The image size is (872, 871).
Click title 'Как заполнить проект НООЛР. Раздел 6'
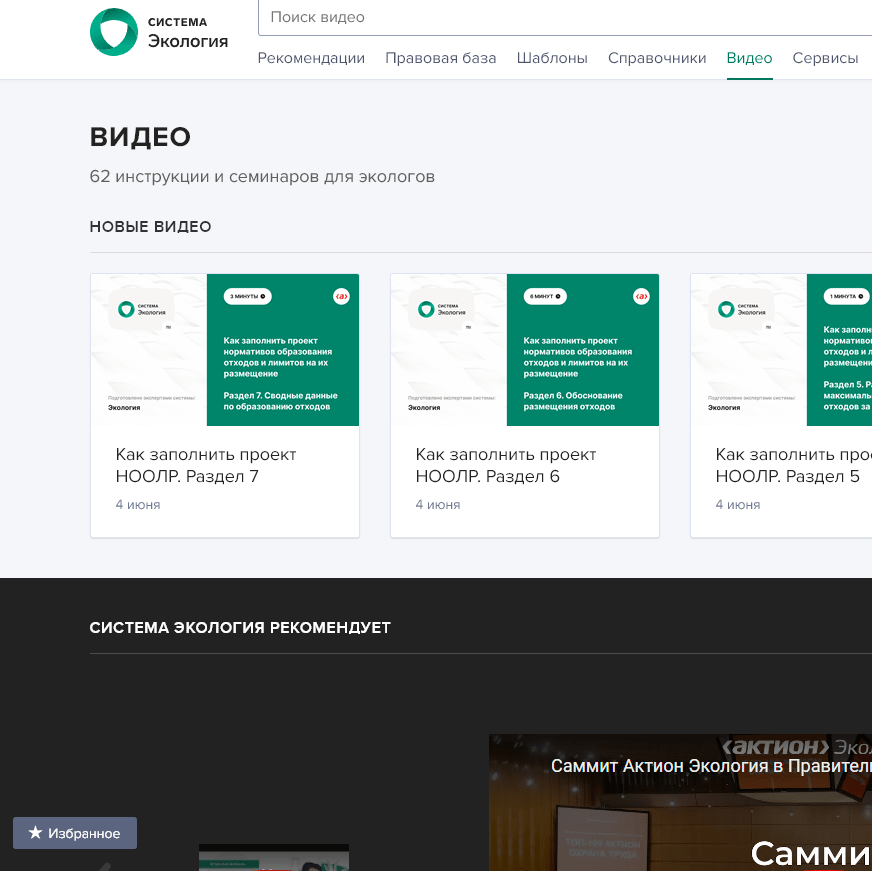click(x=506, y=465)
